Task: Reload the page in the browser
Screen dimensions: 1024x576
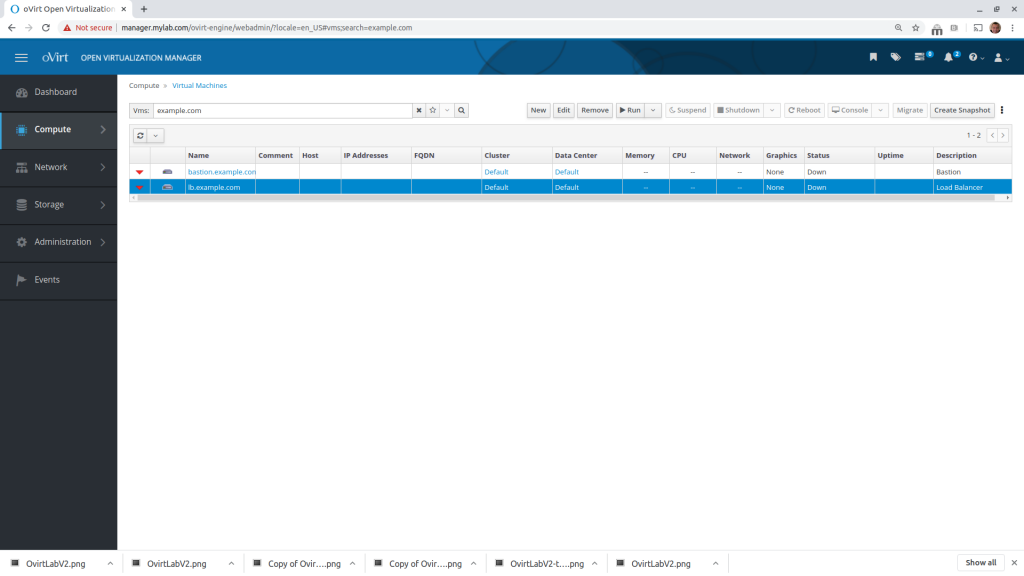Action: [46, 27]
